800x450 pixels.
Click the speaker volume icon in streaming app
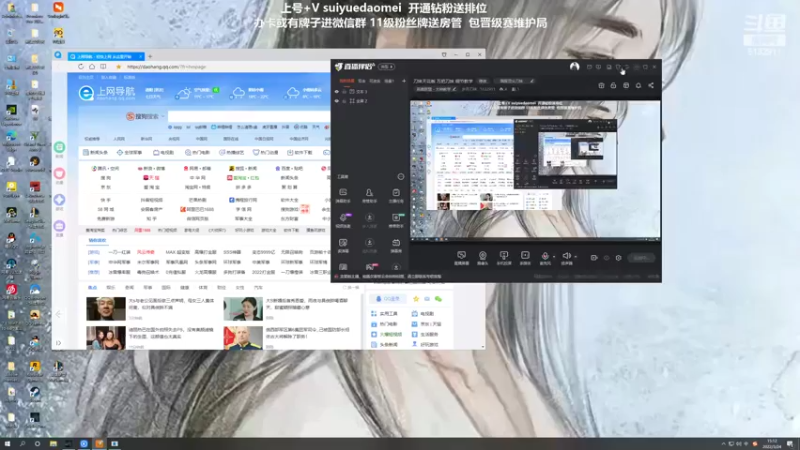tap(566, 255)
